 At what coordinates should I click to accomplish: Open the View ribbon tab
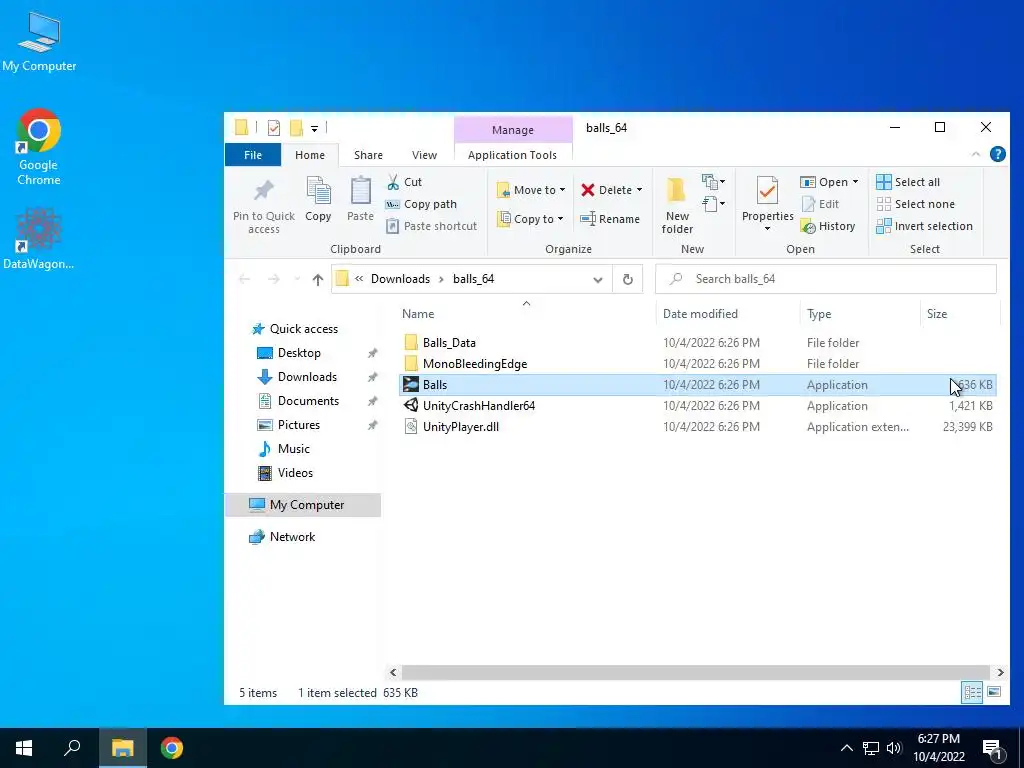(x=424, y=155)
